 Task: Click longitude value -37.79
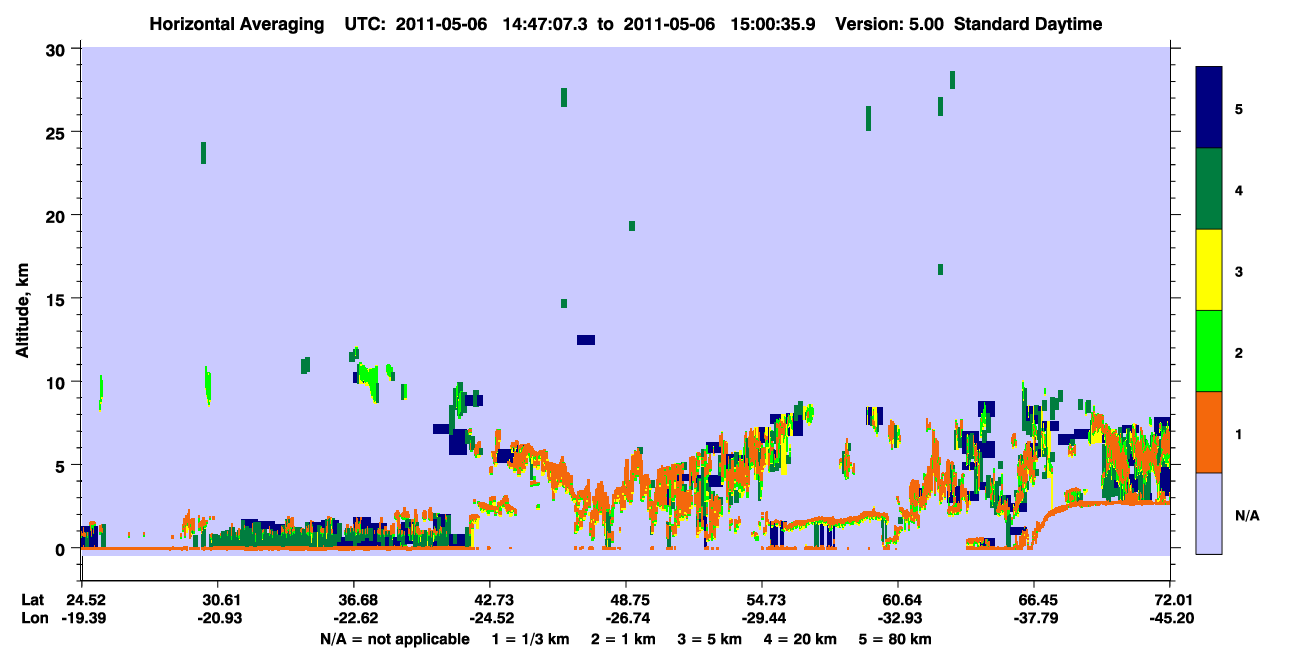(x=1034, y=619)
